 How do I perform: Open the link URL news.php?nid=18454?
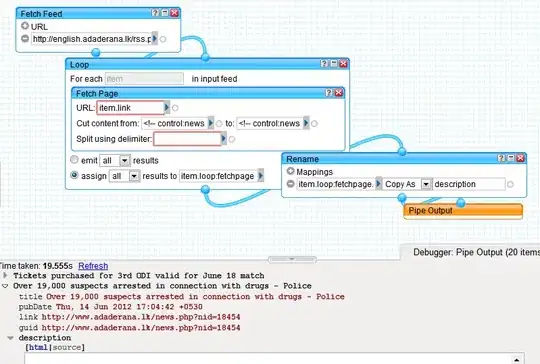click(x=141, y=317)
